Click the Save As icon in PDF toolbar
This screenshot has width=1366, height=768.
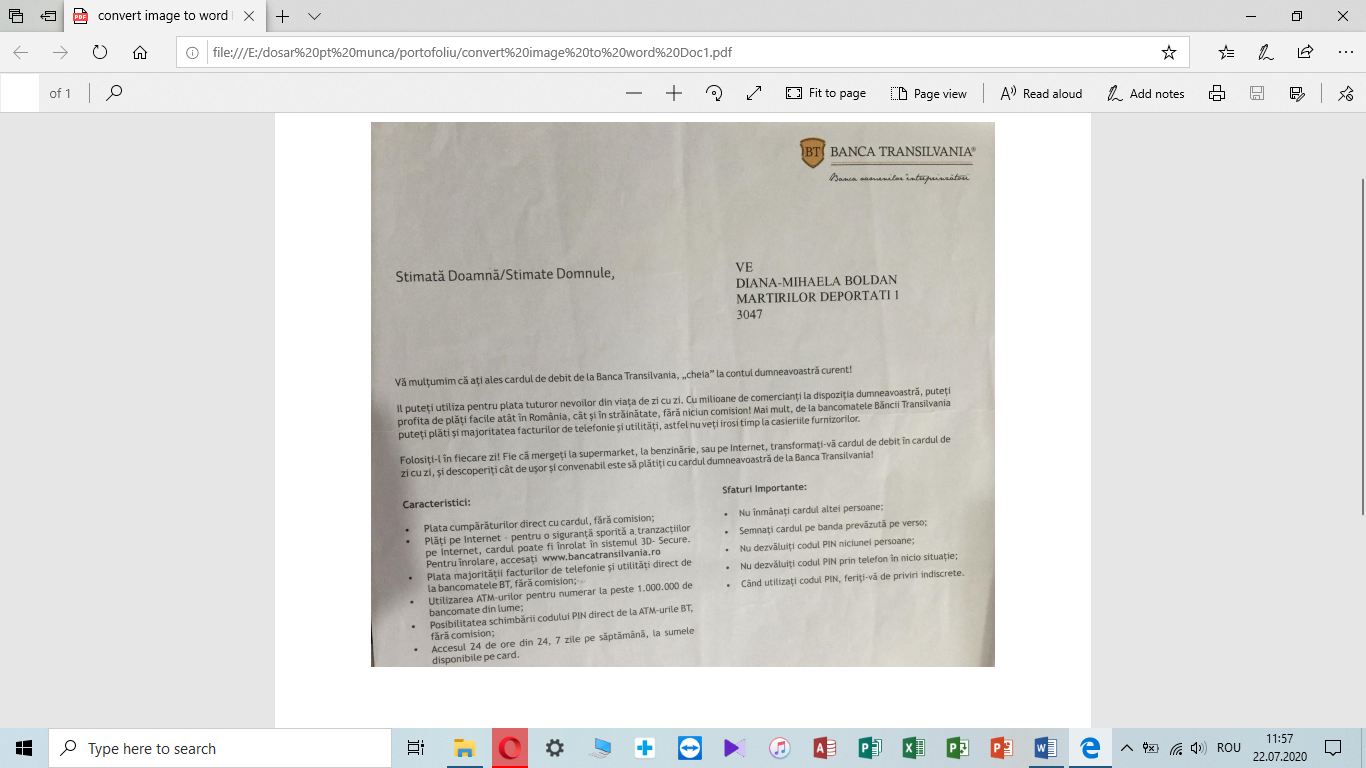click(x=1297, y=93)
